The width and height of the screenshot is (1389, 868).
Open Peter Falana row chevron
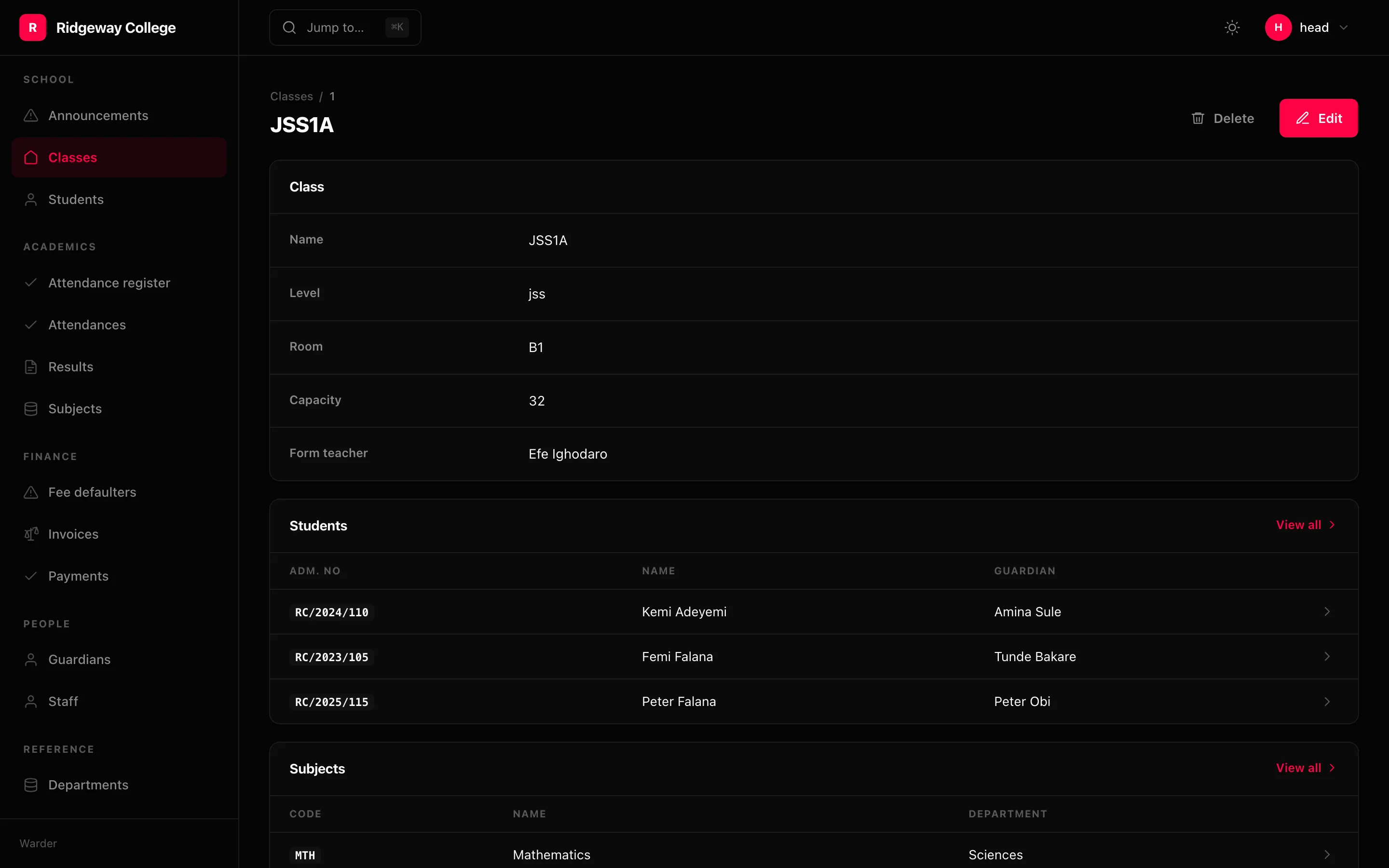coord(1327,702)
